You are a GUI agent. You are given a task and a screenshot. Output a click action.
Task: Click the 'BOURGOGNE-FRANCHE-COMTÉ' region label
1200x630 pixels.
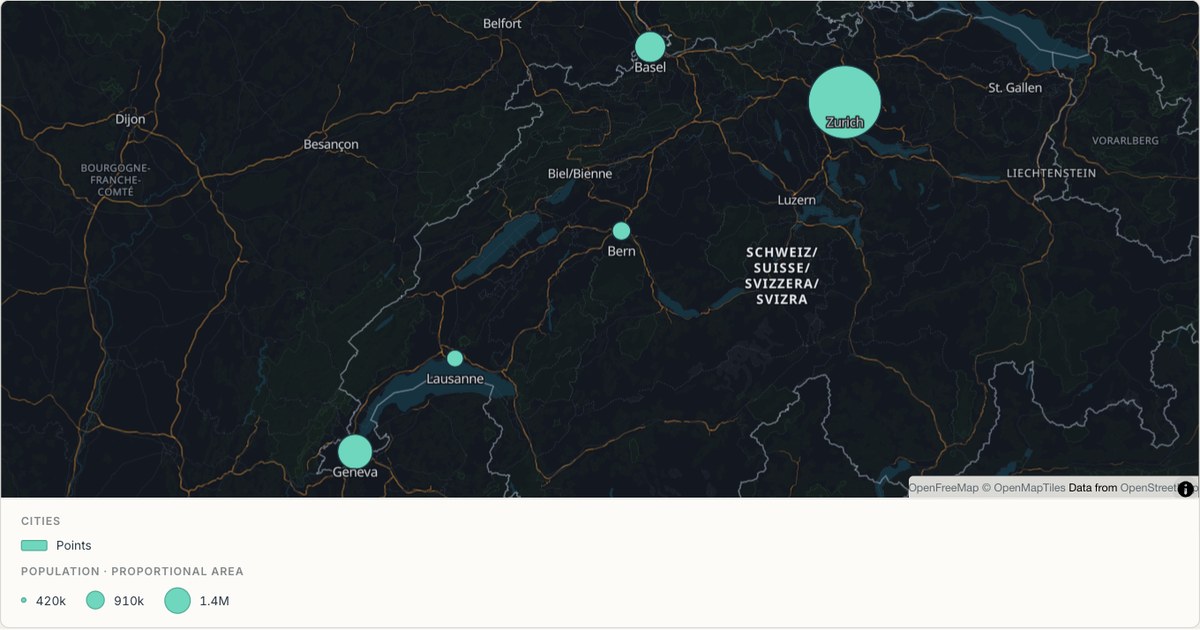click(x=115, y=180)
